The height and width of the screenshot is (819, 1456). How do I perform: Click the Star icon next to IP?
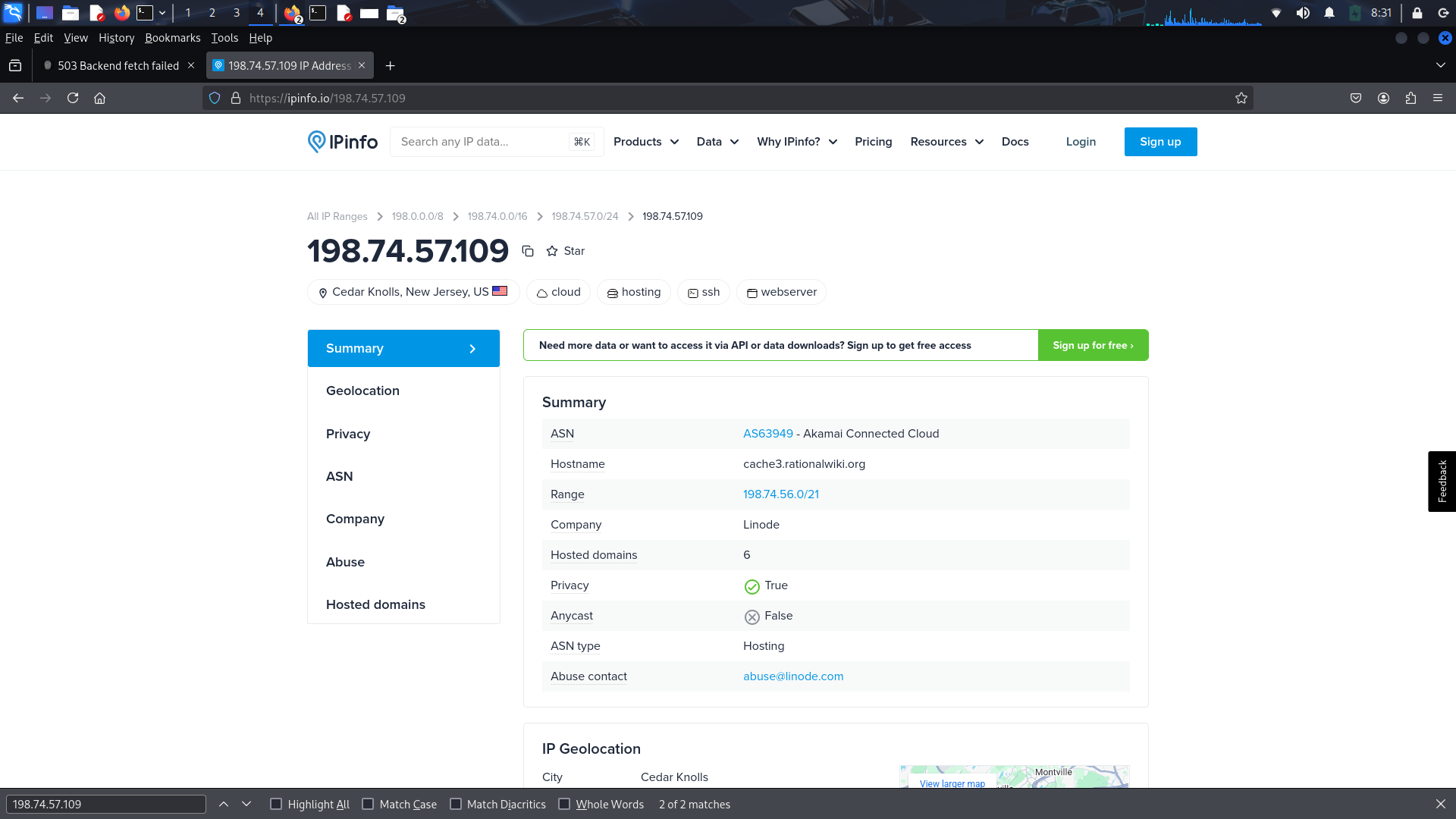pos(552,251)
